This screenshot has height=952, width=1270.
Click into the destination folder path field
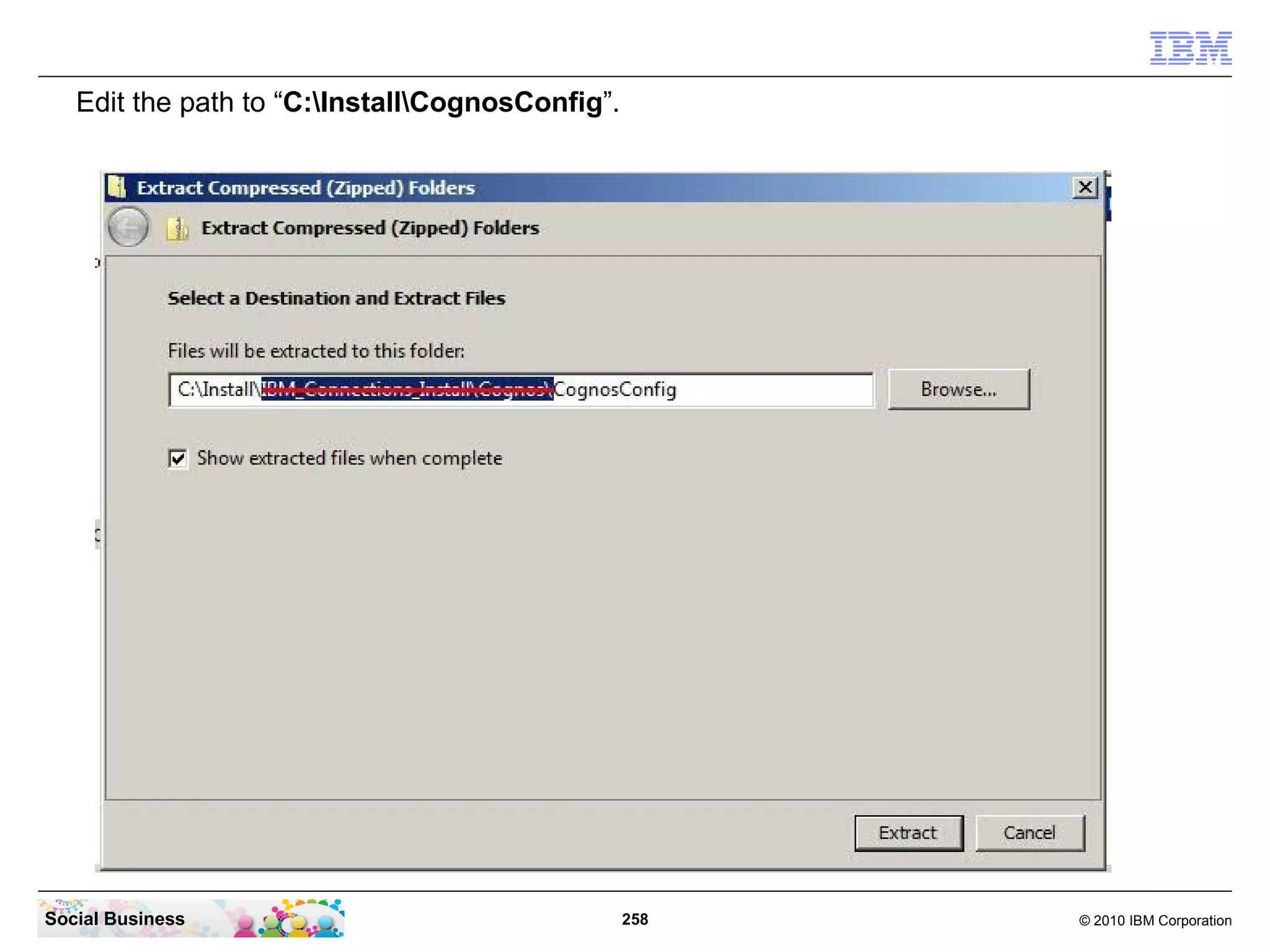point(521,390)
